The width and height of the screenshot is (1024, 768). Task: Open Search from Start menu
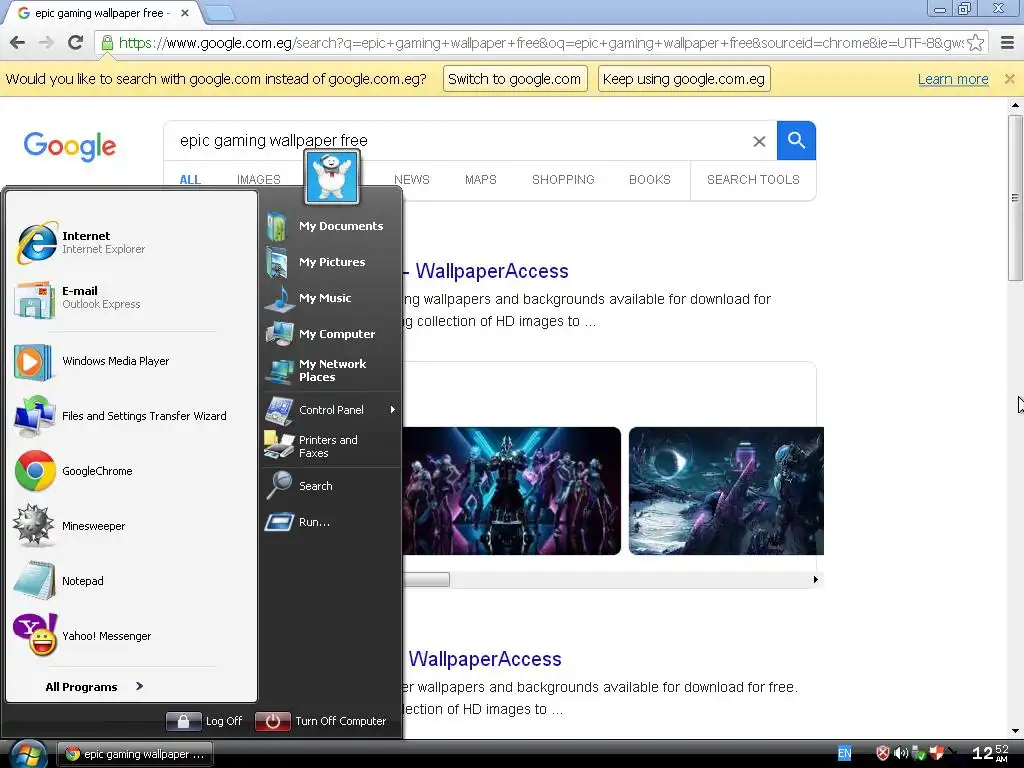332,486
